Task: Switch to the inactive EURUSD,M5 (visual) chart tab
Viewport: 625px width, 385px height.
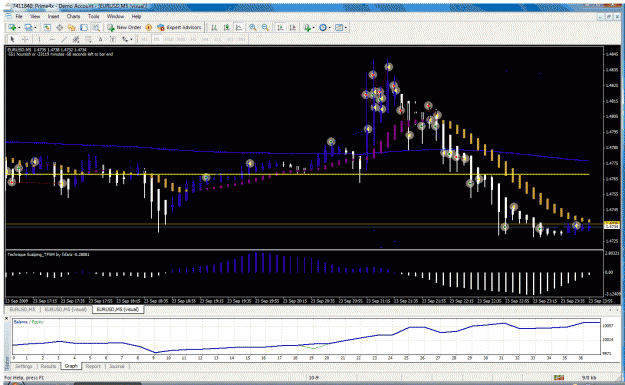Action: (x=65, y=309)
